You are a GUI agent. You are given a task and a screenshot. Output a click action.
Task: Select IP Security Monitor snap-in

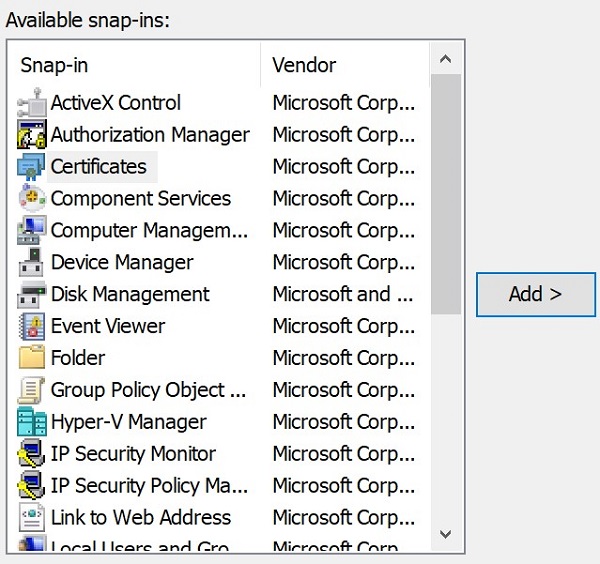point(133,454)
